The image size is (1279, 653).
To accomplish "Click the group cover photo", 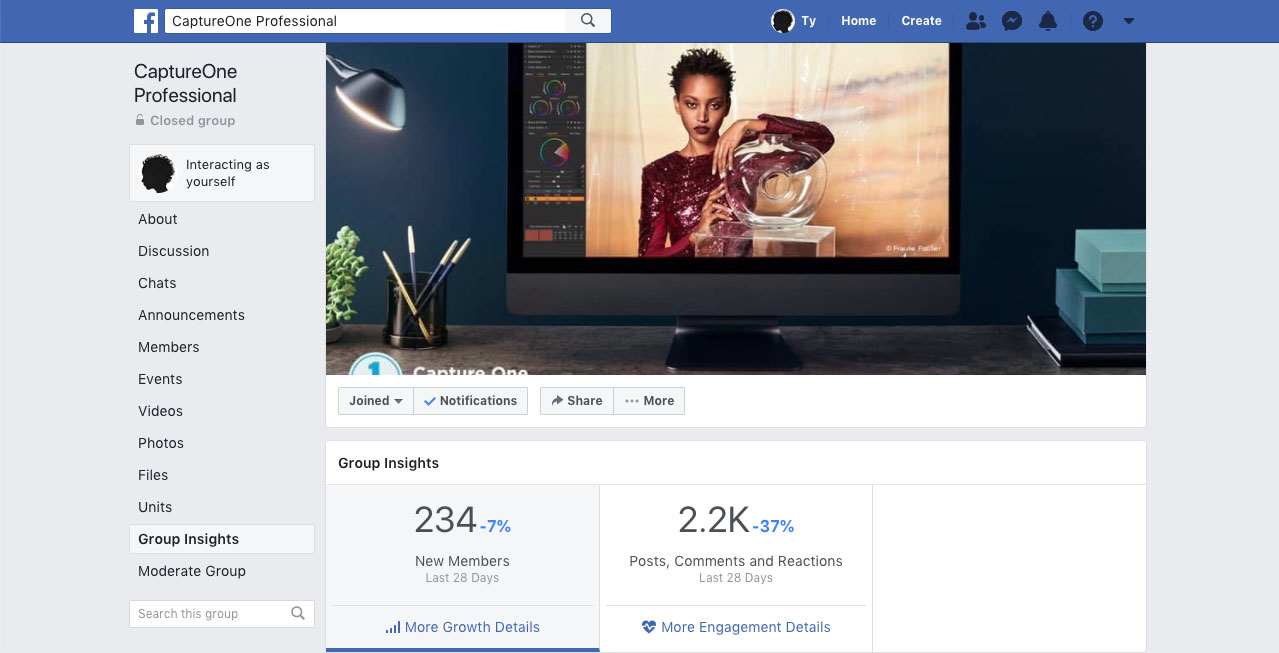I will 736,209.
